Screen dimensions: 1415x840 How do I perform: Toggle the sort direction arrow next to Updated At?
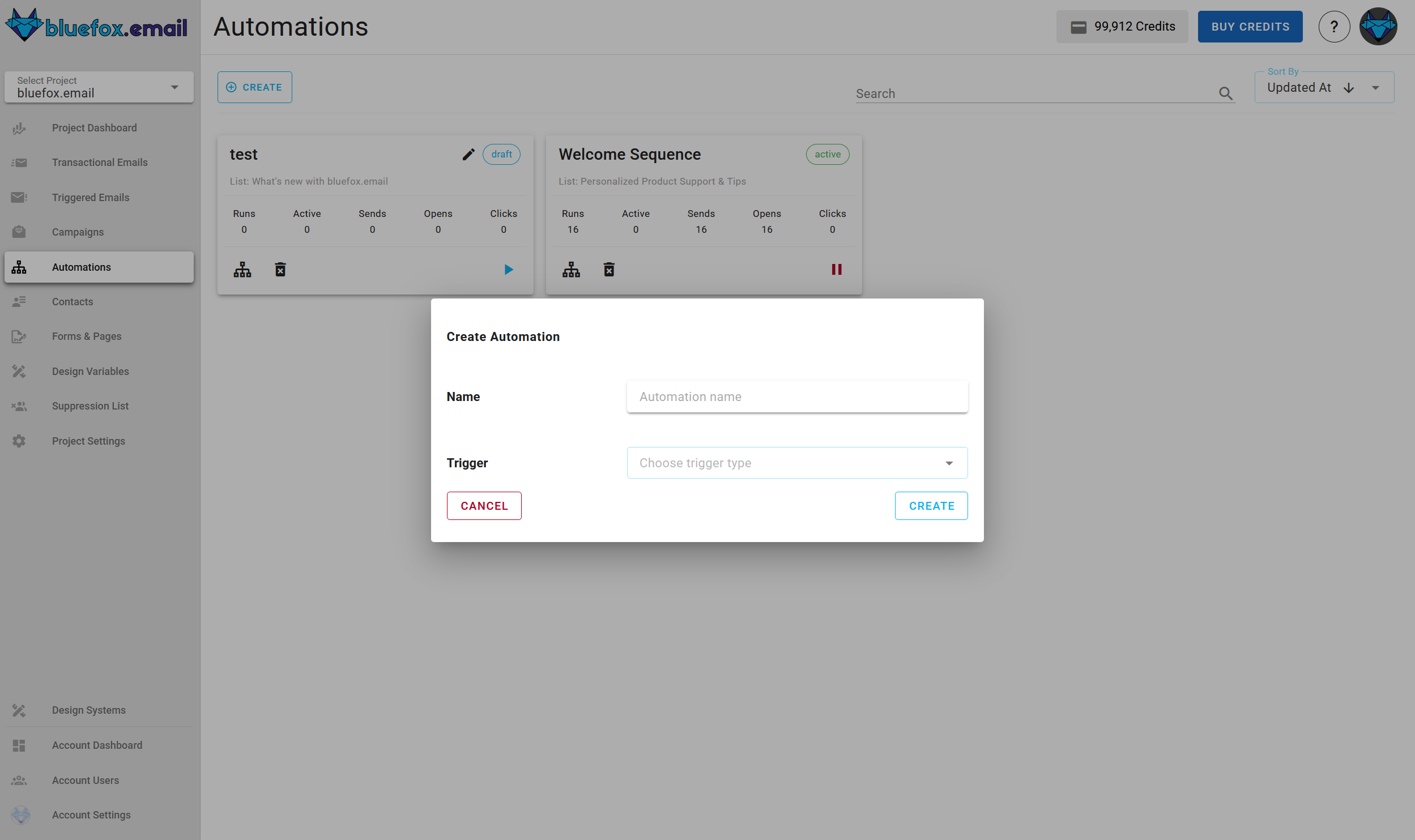[x=1348, y=87]
